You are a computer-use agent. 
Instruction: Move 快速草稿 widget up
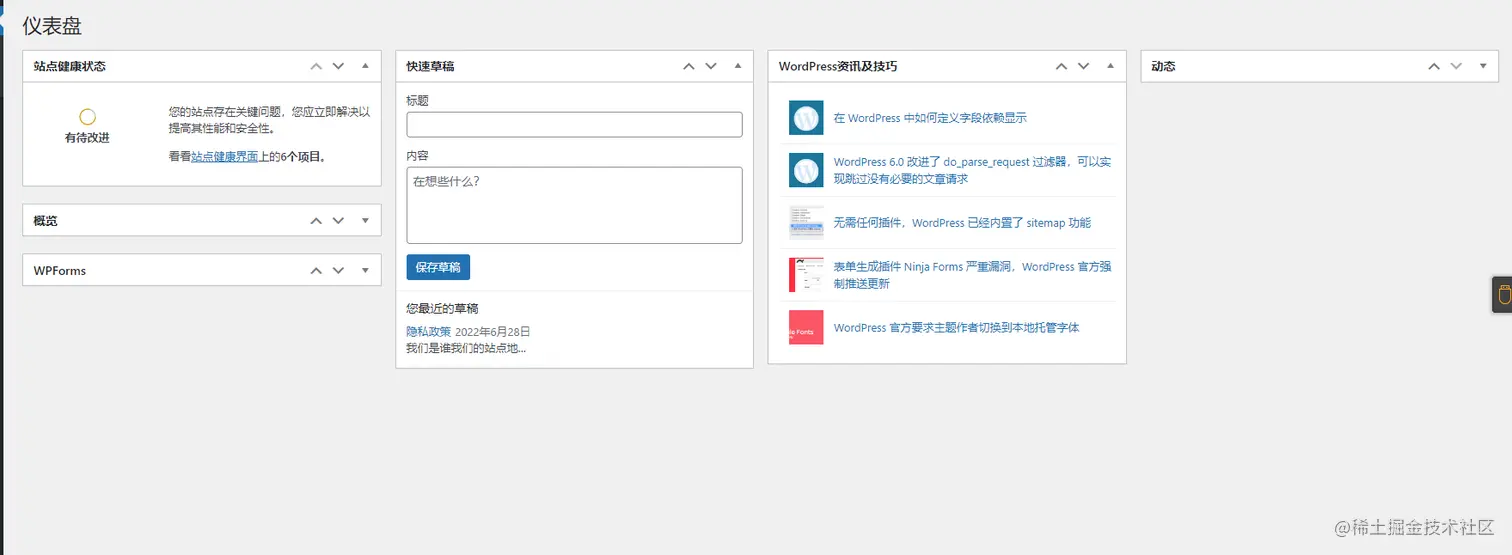pos(689,66)
